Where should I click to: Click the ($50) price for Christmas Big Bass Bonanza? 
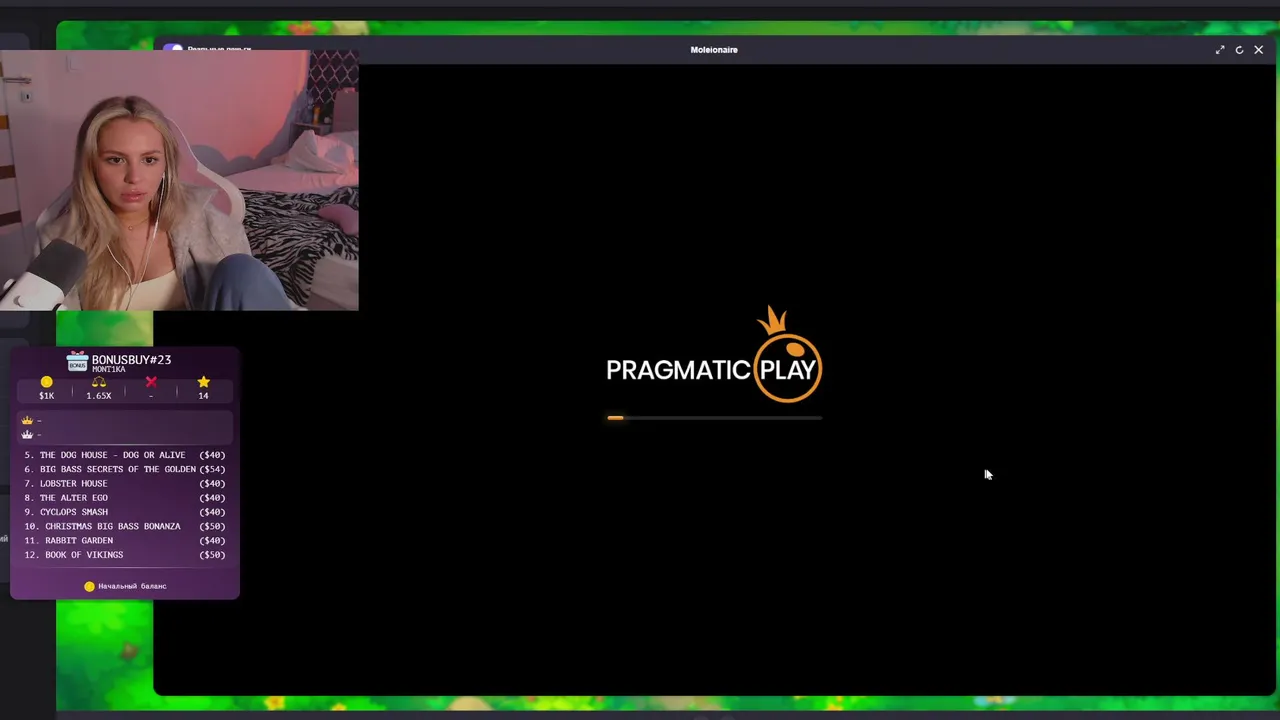click(212, 526)
